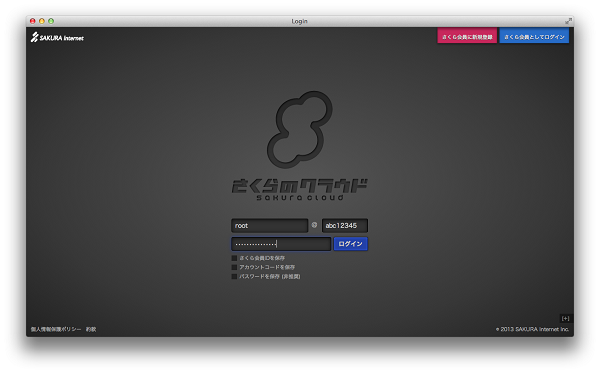This screenshot has width=600, height=373.
Task: Expand the [+] panel at the bottom right
Action: (565, 318)
